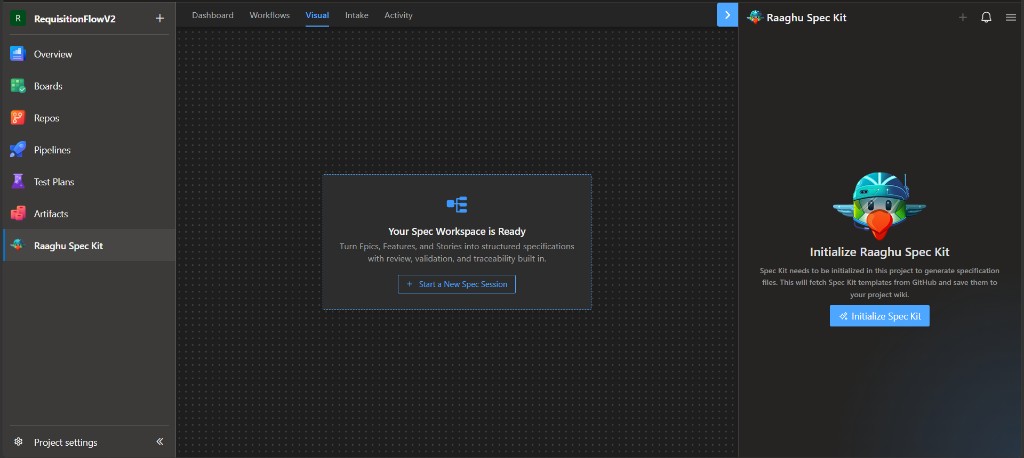The width and height of the screenshot is (1024, 458).
Task: Click the plus icon next to RequisitionFlowV2
Action: (159, 18)
